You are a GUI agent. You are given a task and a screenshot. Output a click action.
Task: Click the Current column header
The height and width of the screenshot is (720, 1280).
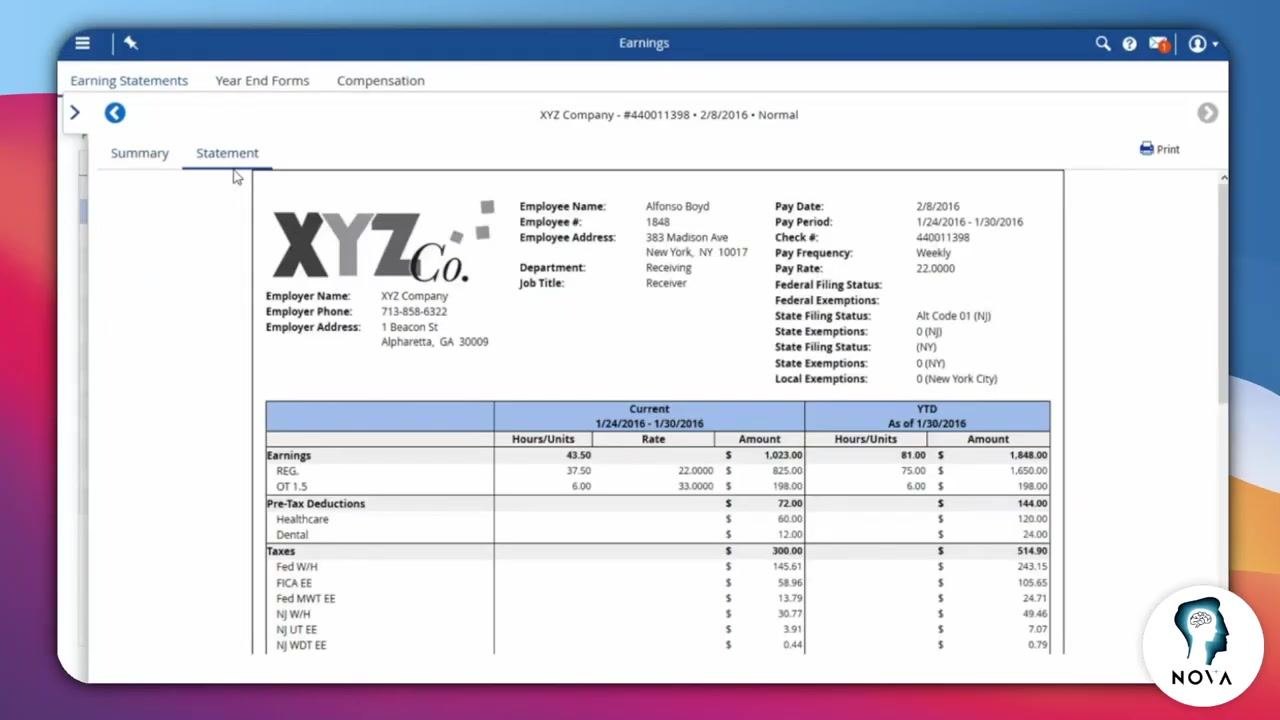coord(649,416)
